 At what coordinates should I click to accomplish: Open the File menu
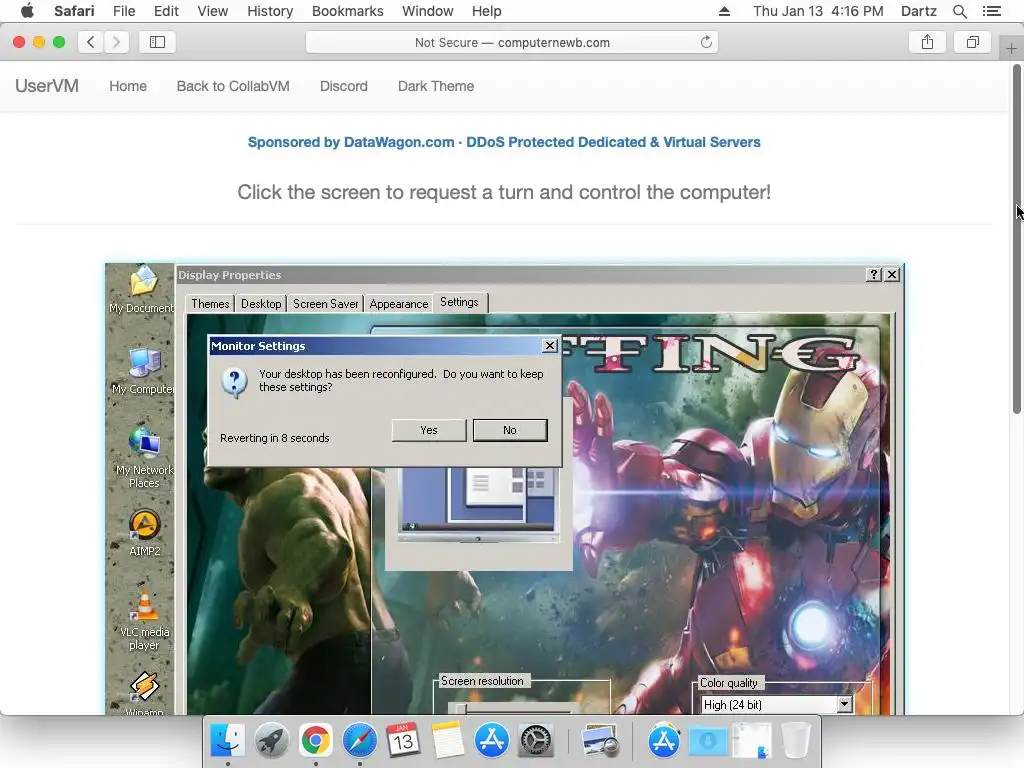coord(123,11)
